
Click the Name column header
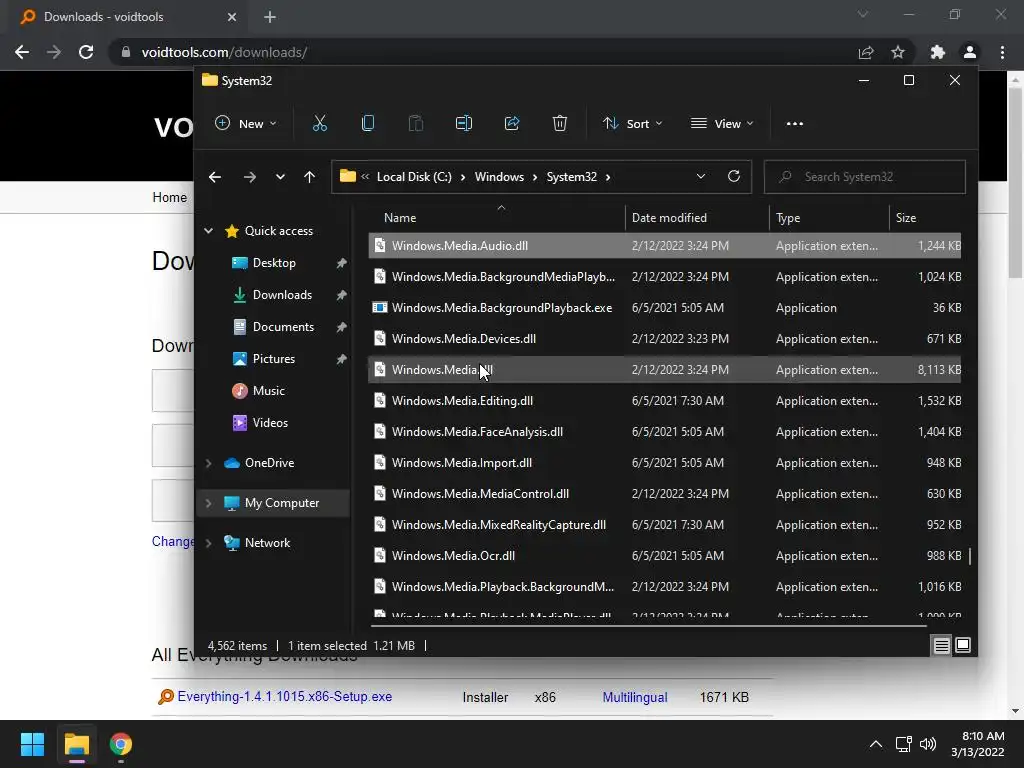[x=400, y=217]
